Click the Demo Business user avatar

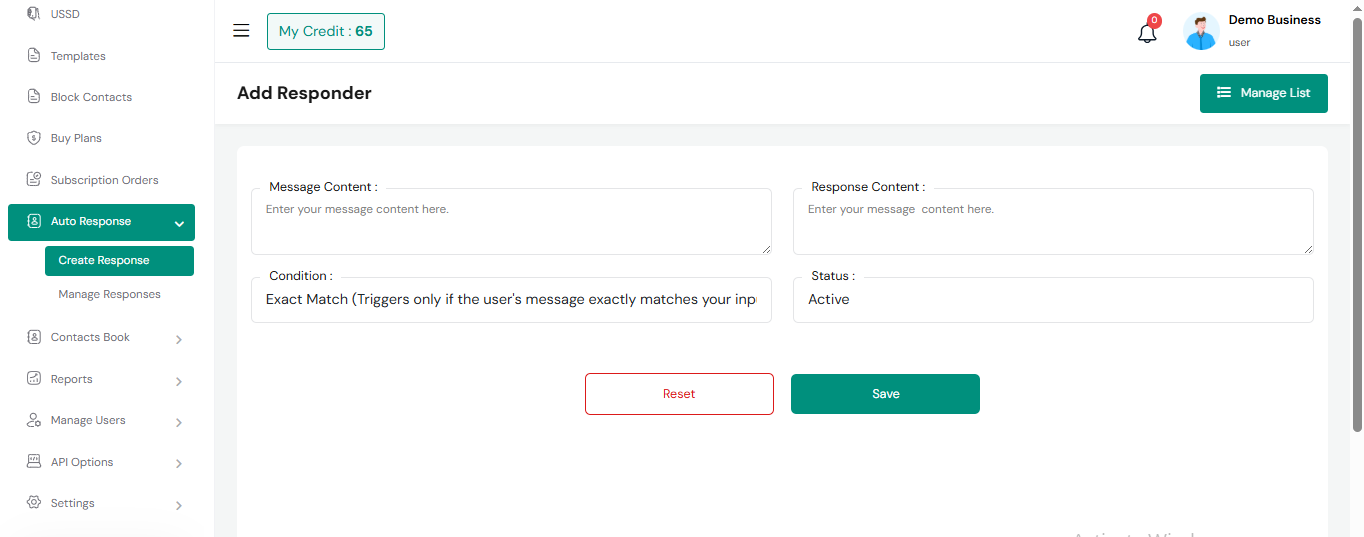(1201, 32)
